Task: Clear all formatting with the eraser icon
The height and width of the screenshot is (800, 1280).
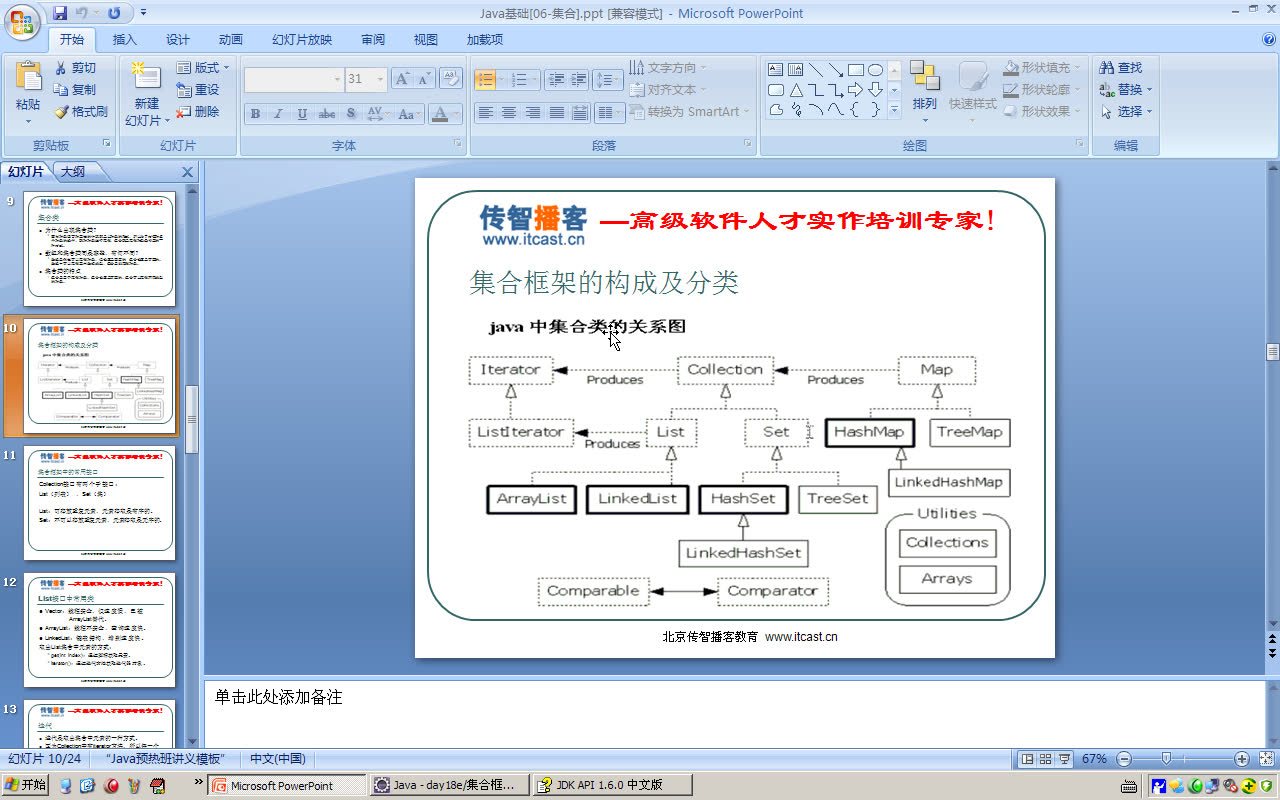Action: [x=451, y=79]
